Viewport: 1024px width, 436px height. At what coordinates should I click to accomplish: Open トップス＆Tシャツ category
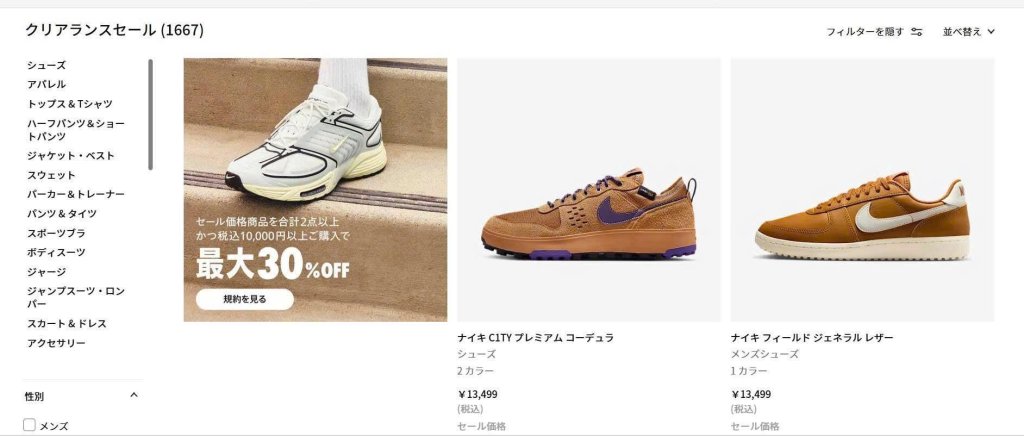[70, 104]
